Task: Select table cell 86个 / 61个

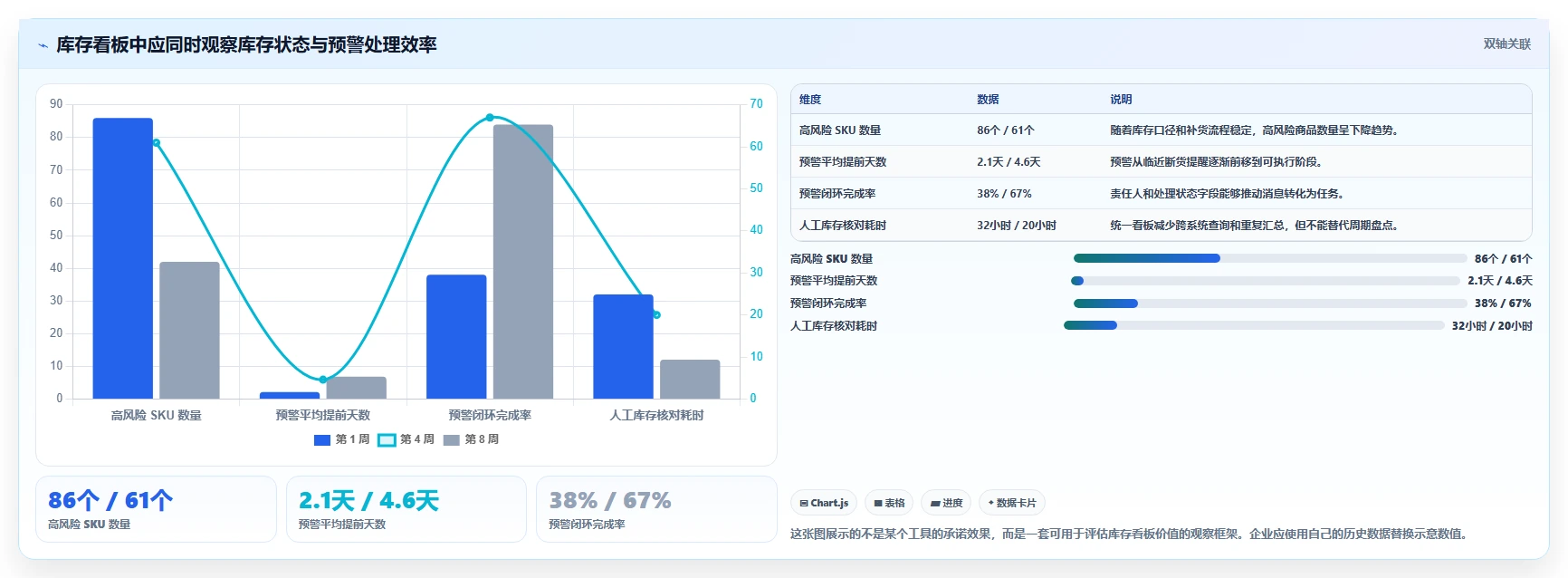Action: coord(1006,130)
